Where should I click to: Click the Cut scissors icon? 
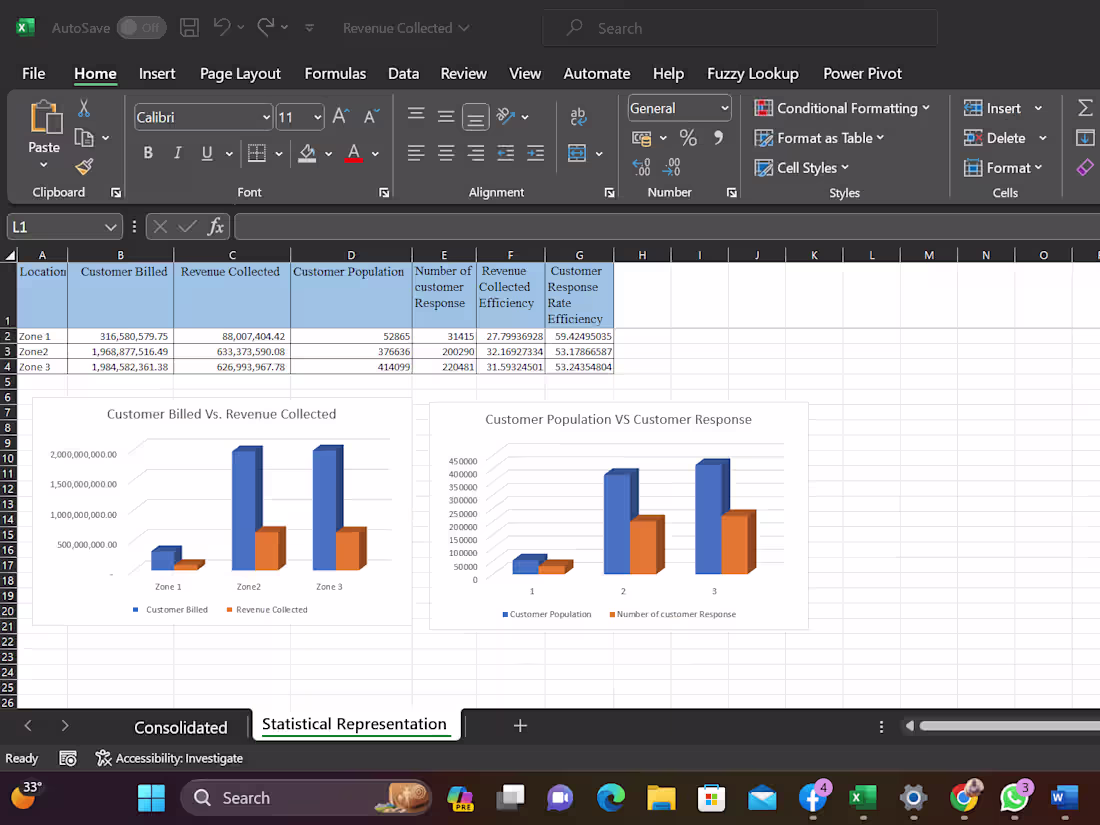(x=84, y=109)
